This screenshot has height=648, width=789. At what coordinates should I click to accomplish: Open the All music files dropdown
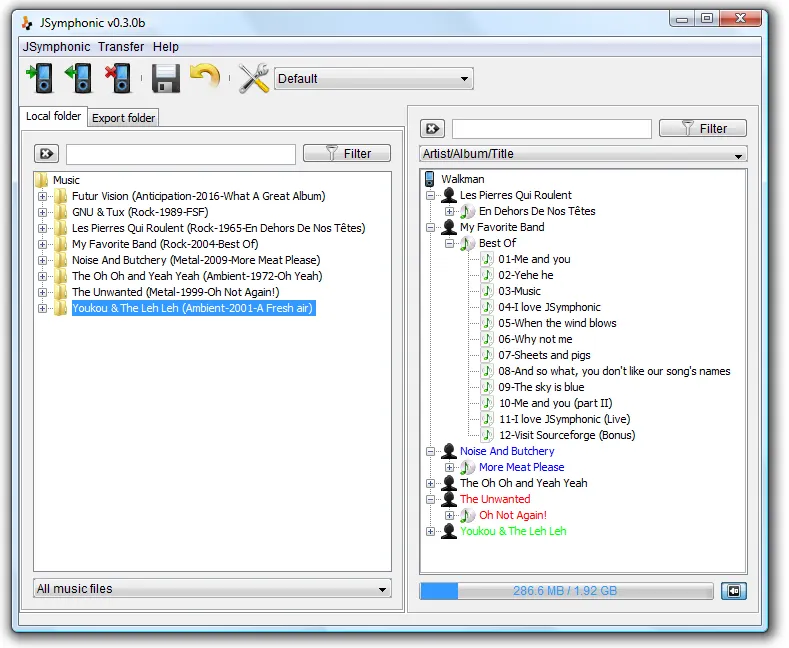[x=212, y=589]
